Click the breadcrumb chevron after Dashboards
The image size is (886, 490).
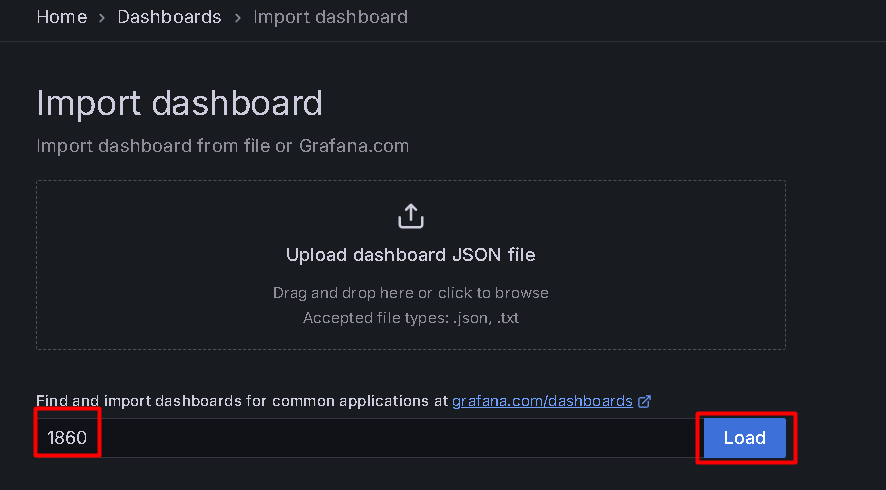click(237, 18)
